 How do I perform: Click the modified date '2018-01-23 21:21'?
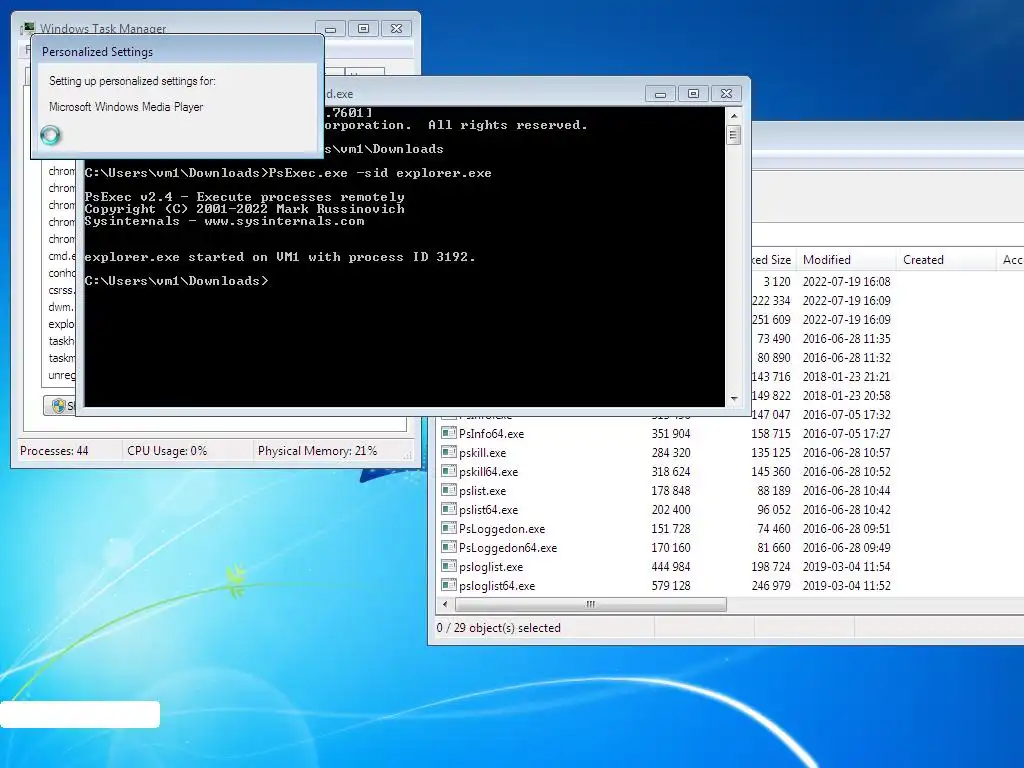846,376
